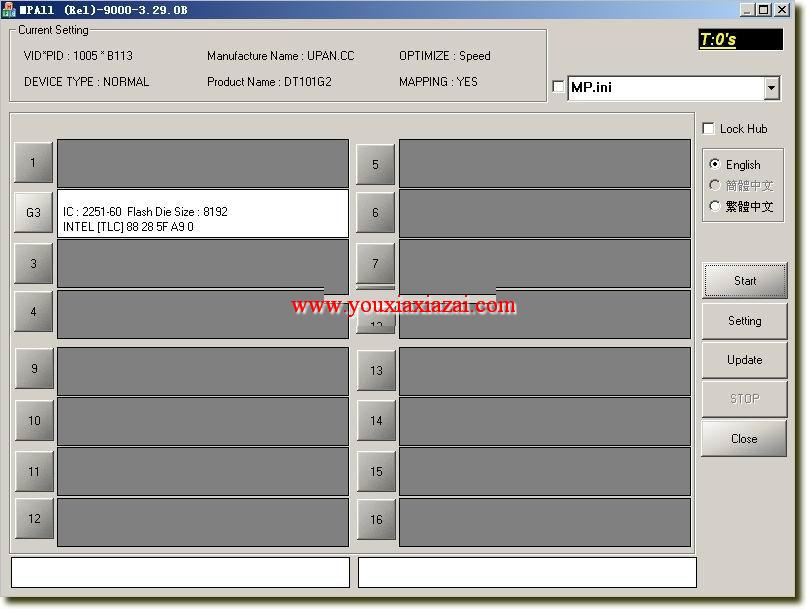Click the Product Name : DT101G2 text
The height and width of the screenshot is (609, 807).
coord(269,82)
